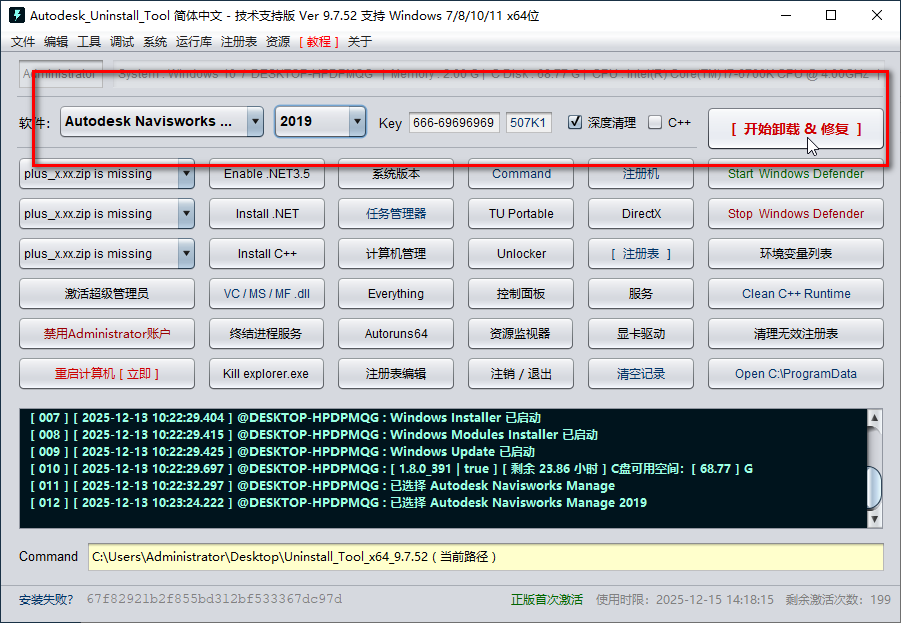Click the log scrollbar thumb

[874, 487]
